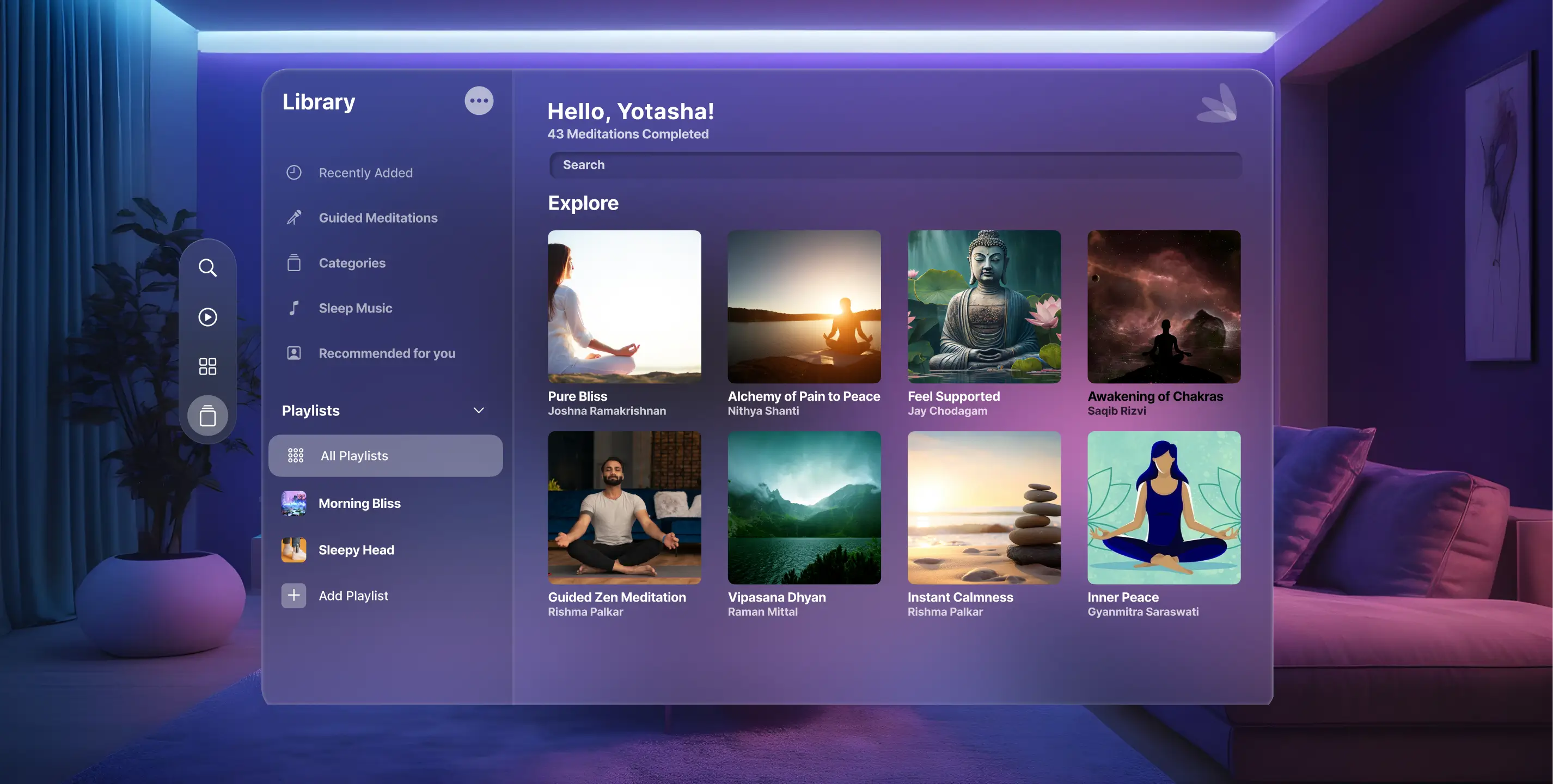
Task: Click the search magnifier icon in side bar
Action: tap(207, 267)
